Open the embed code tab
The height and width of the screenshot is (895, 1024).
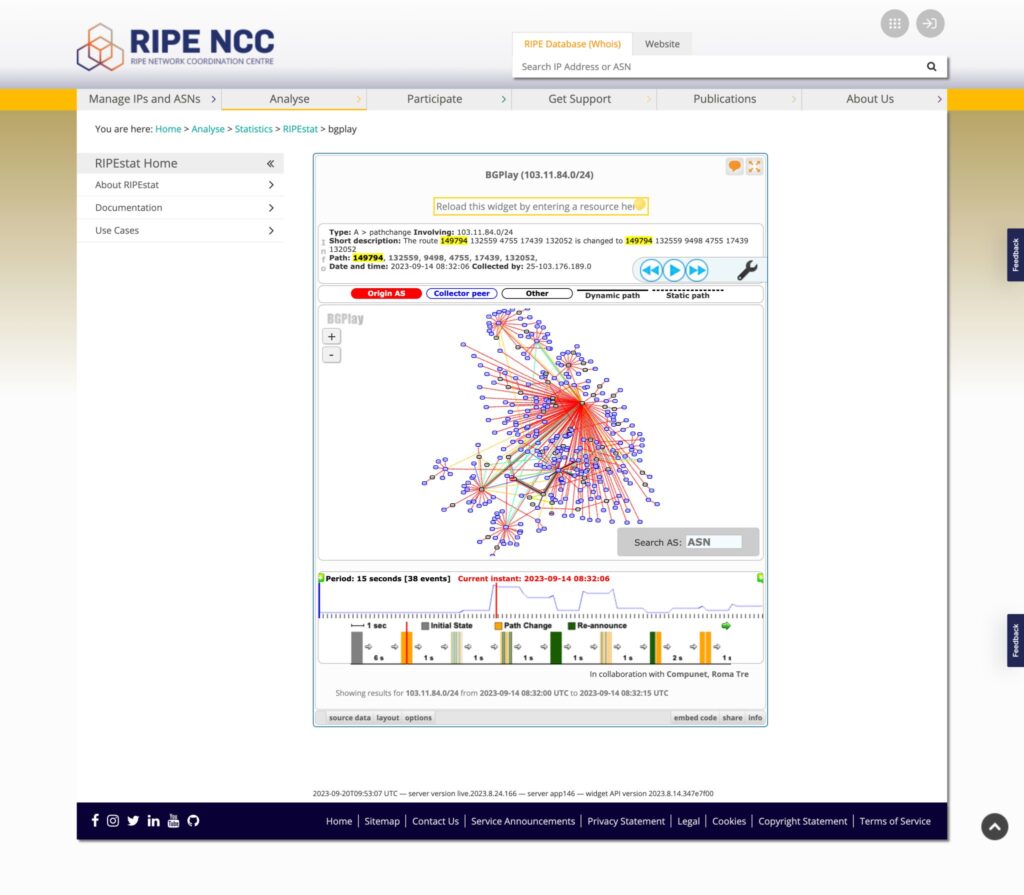pos(695,717)
